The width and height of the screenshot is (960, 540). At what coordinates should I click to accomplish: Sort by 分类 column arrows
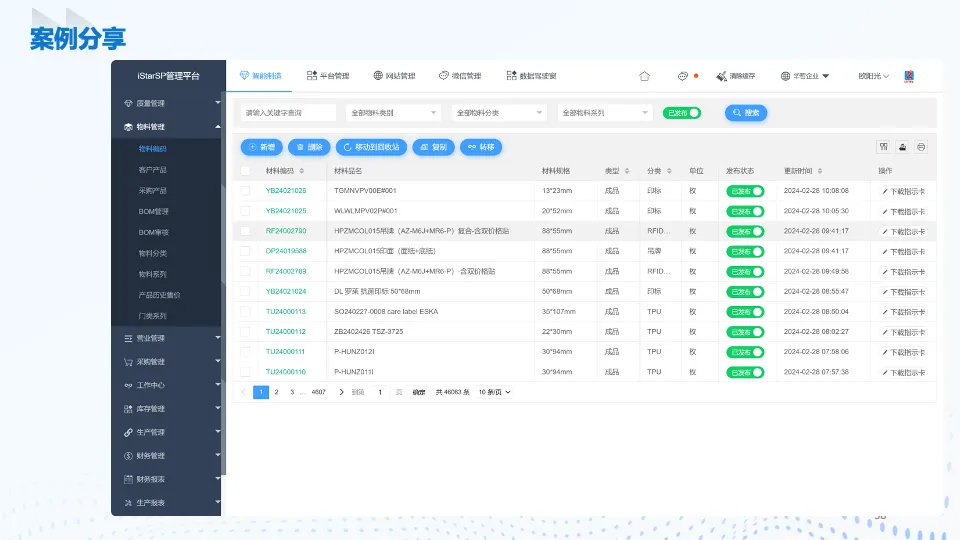click(669, 171)
